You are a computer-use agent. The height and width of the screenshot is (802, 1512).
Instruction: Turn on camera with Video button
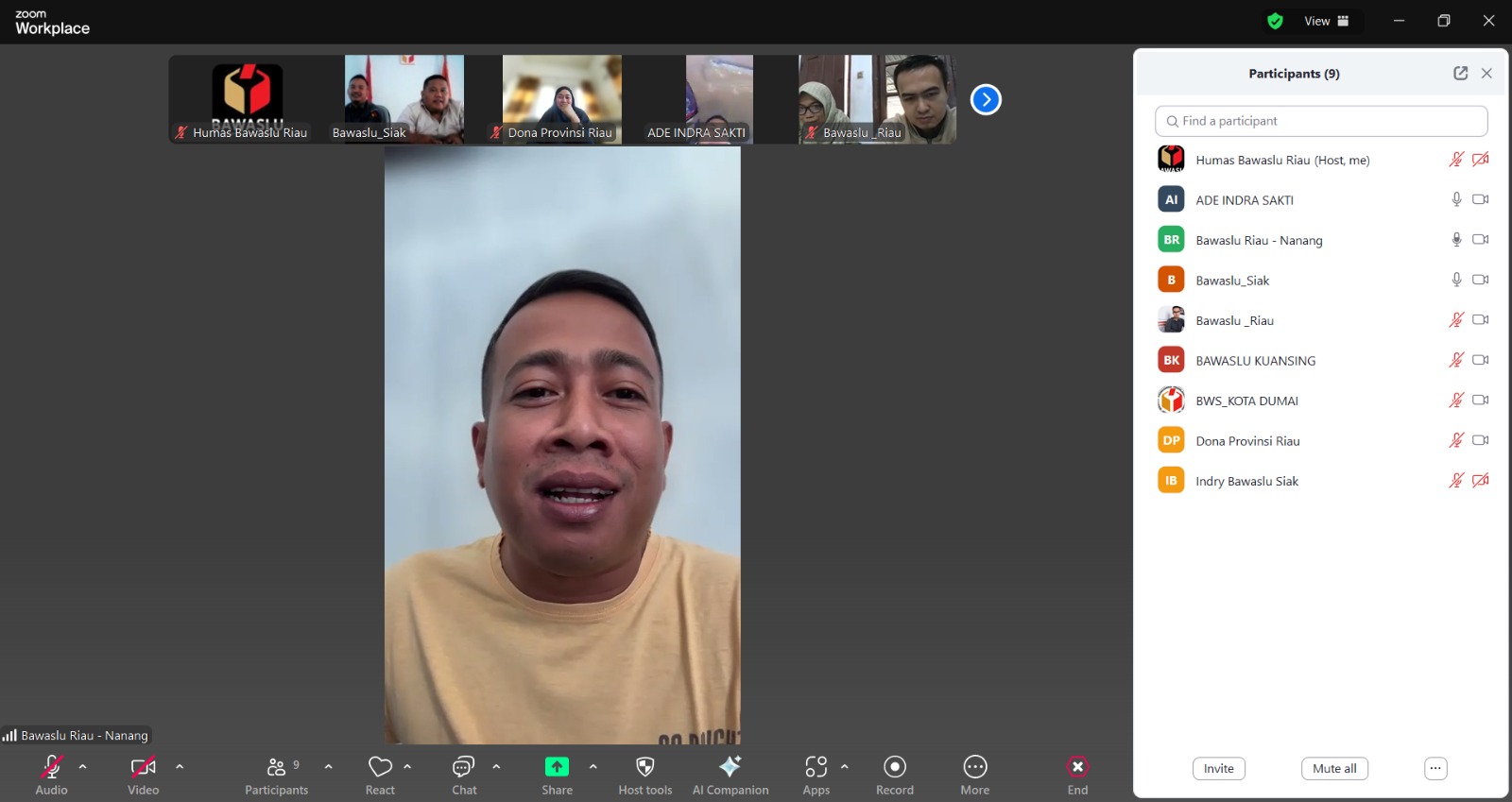144,767
